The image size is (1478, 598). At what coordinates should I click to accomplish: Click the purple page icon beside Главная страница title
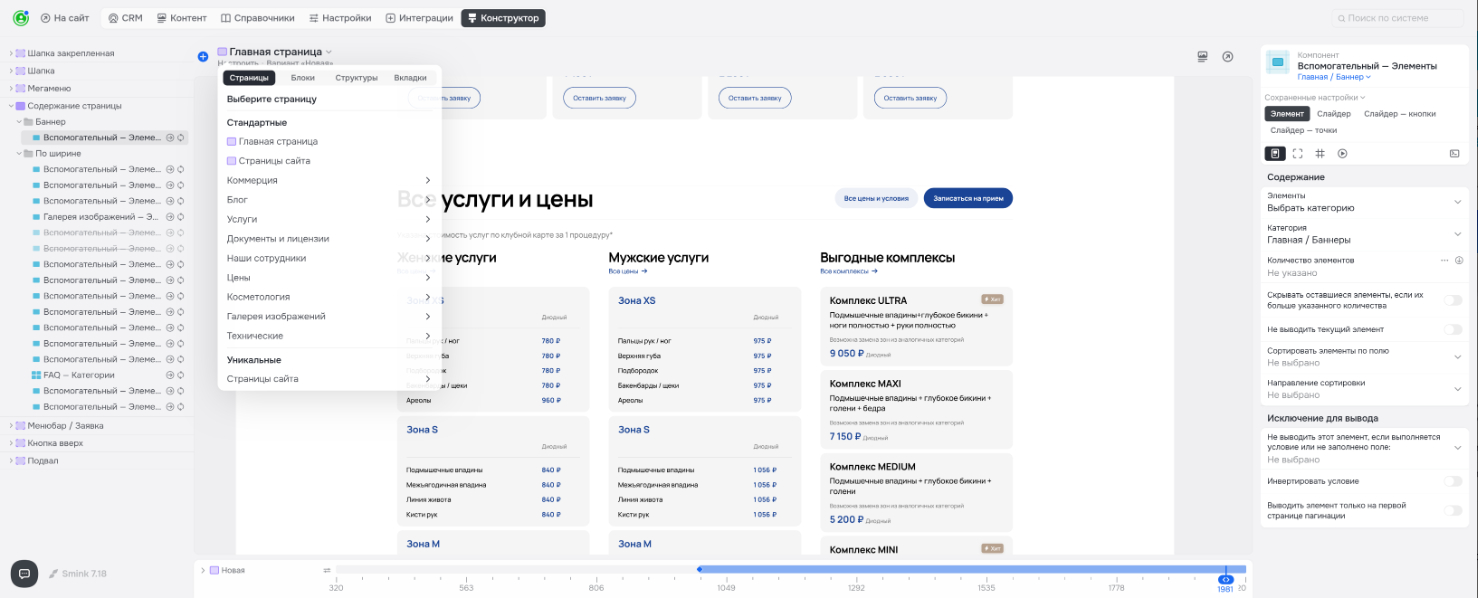coord(222,51)
